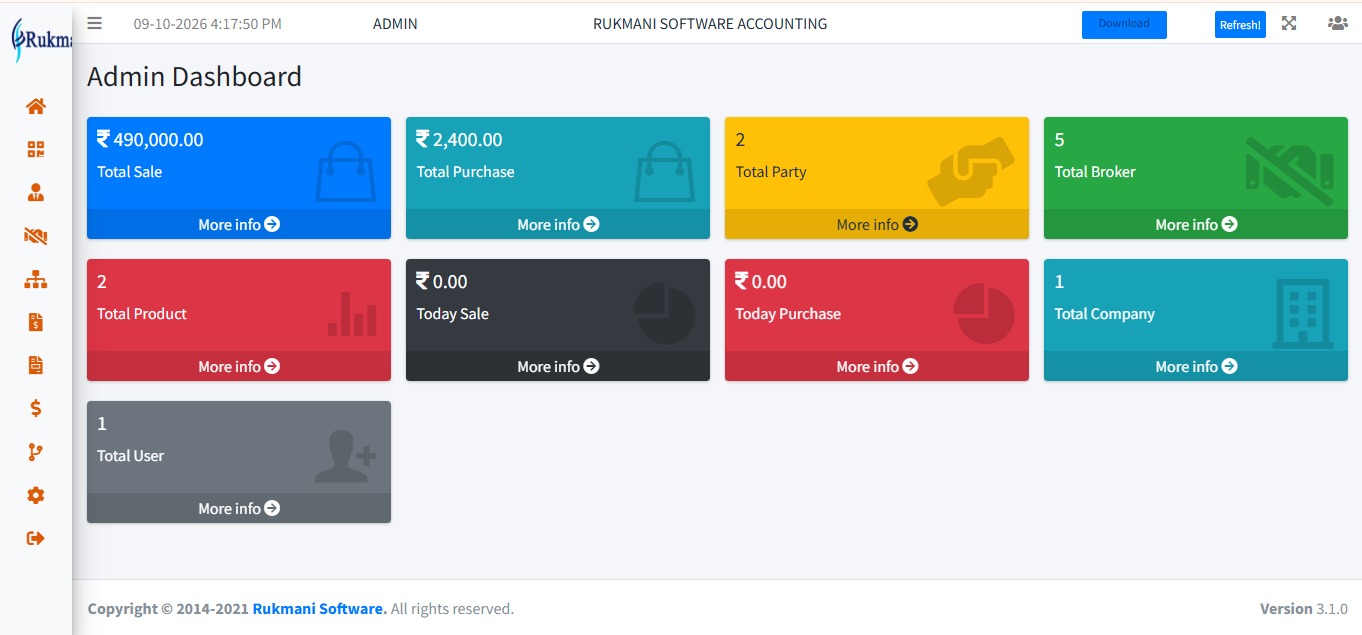The width and height of the screenshot is (1362, 635).
Task: Open More info for Today Sale
Action: pyautogui.click(x=558, y=366)
